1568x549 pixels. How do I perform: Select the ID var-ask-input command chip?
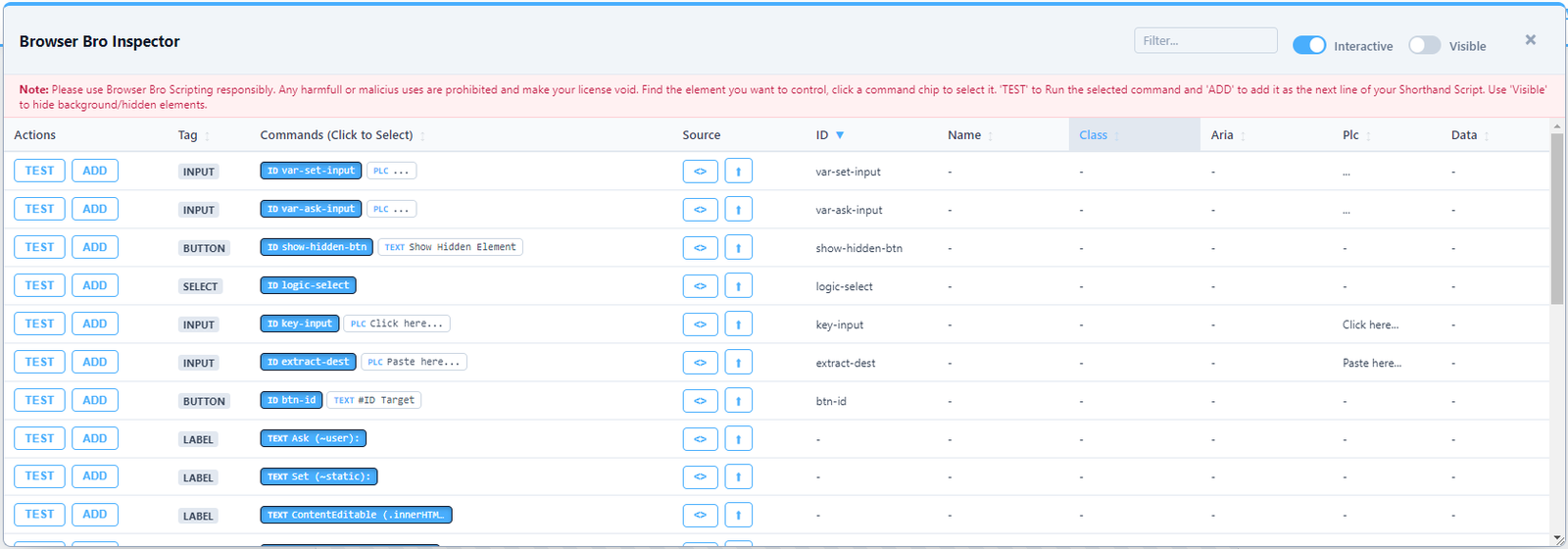point(311,209)
